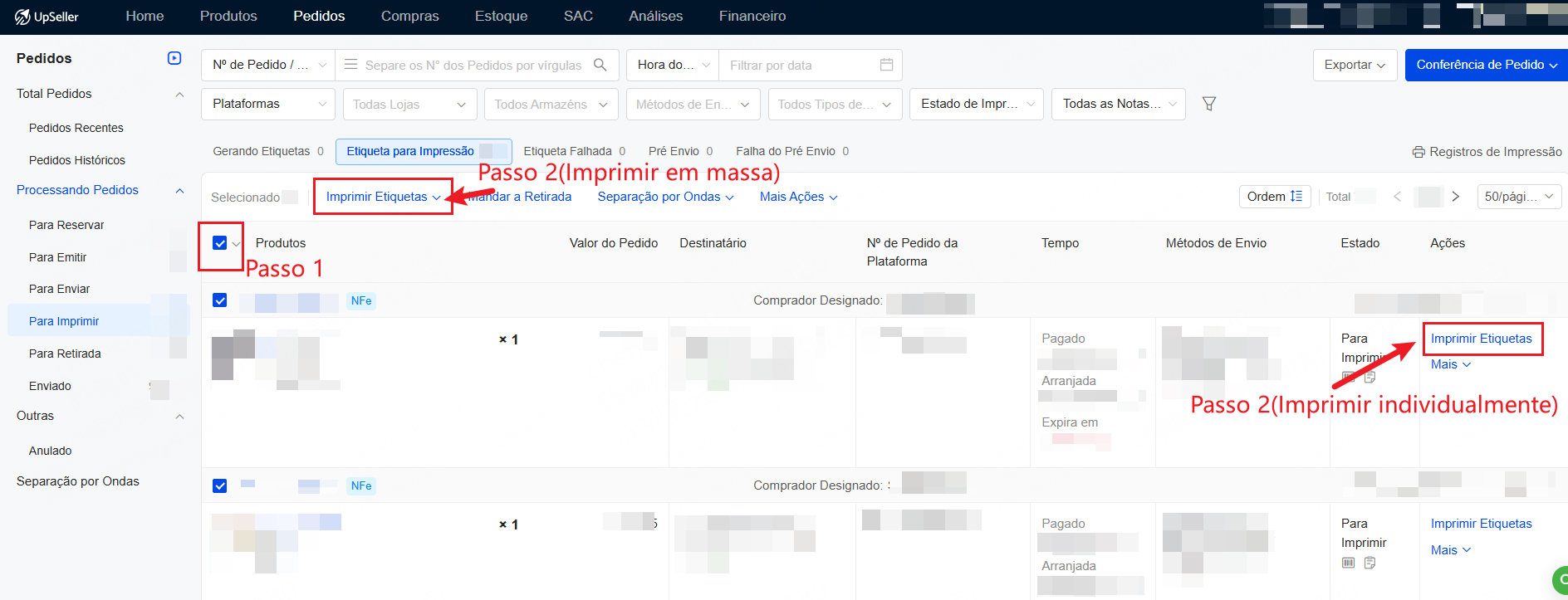The image size is (1568, 600).
Task: Collapse the Total Pedidos section
Action: coord(179,95)
